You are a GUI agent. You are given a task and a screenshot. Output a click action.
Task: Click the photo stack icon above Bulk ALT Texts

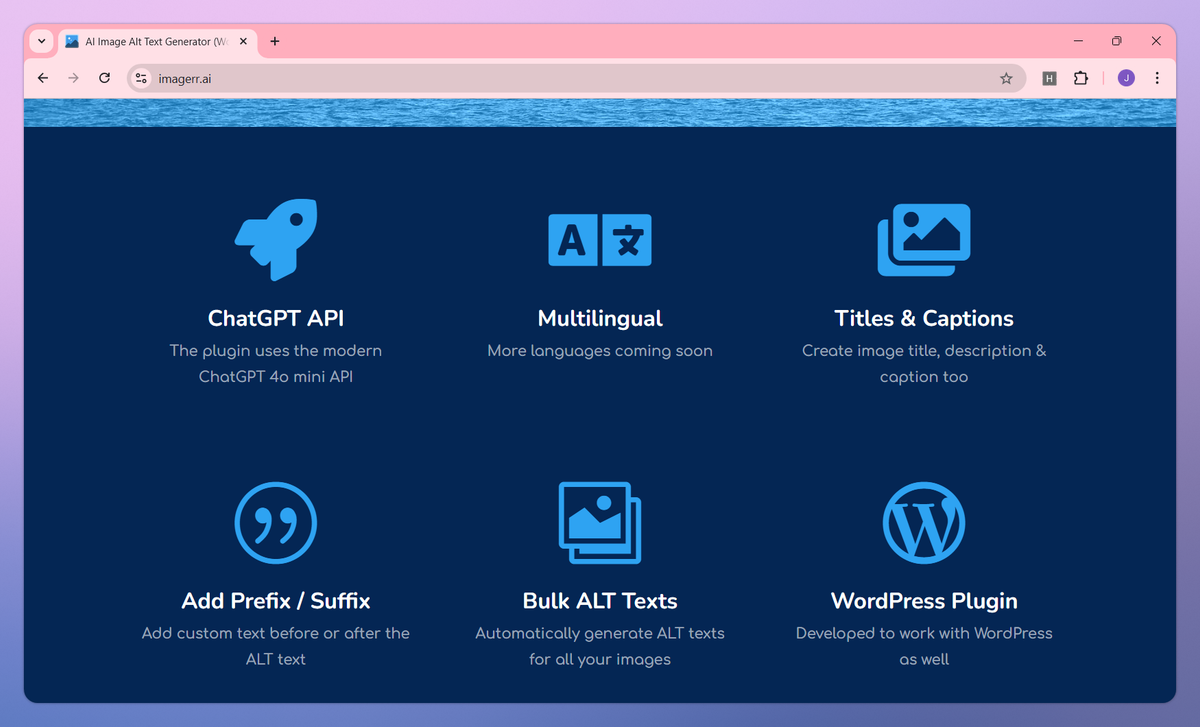(x=600, y=522)
